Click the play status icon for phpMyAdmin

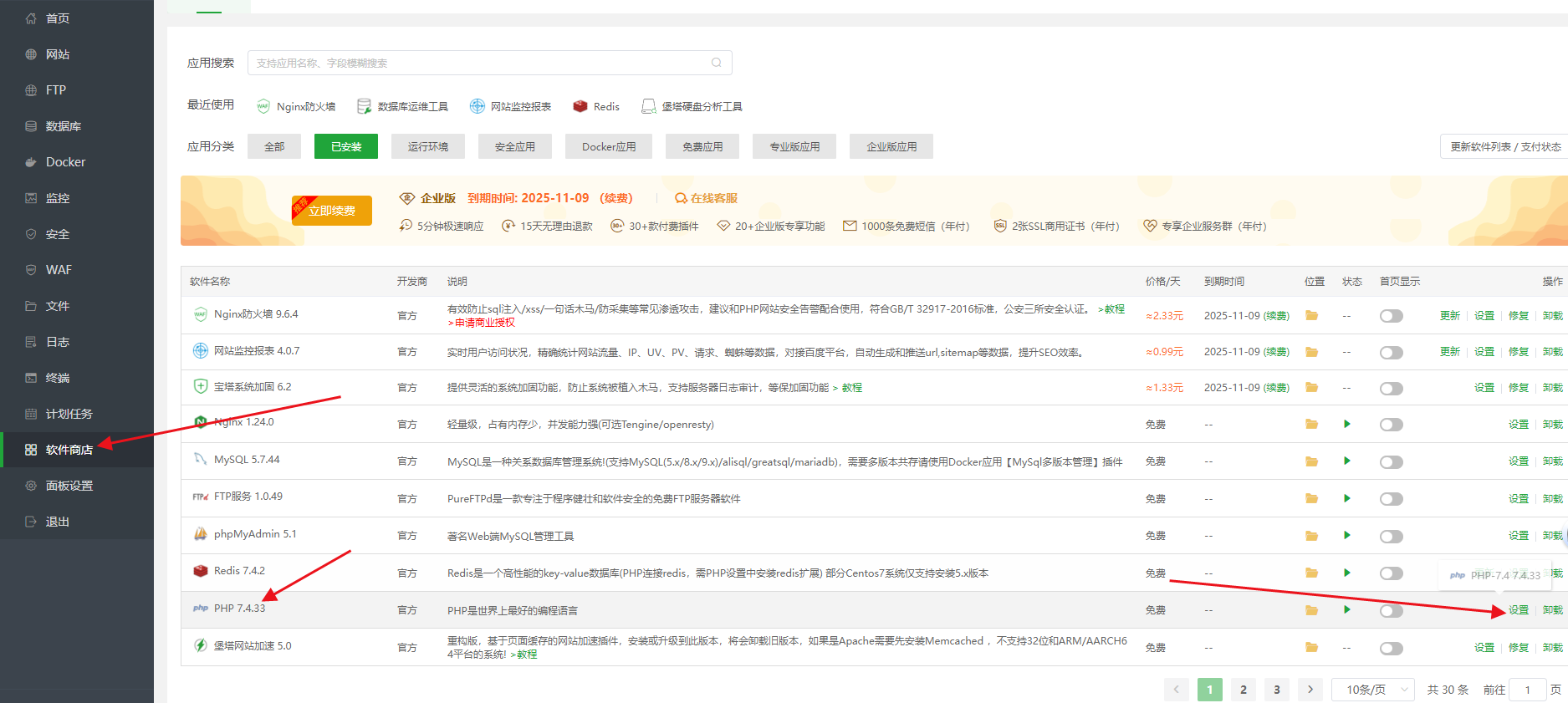(1346, 535)
